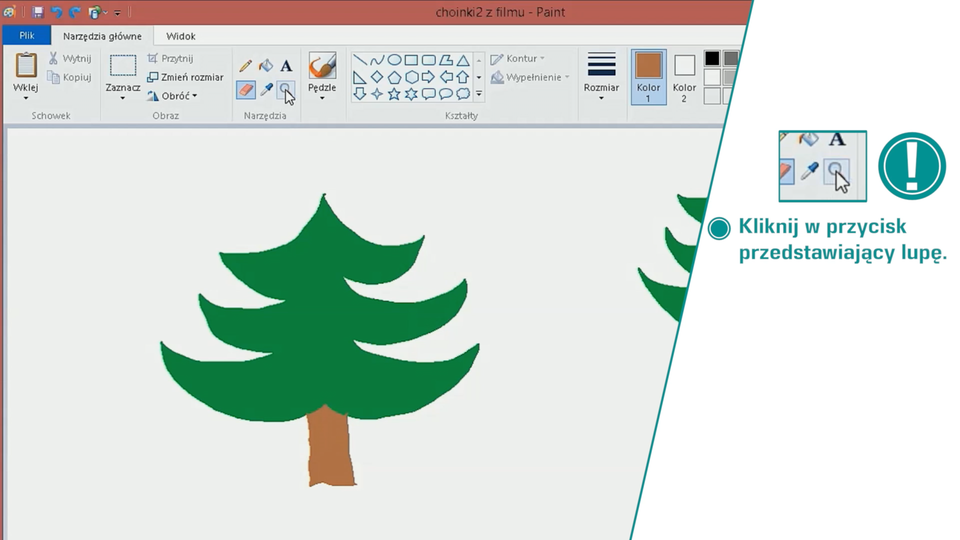The height and width of the screenshot is (540, 960).
Task: Open the Wklej dropdown arrow
Action: [x=26, y=99]
